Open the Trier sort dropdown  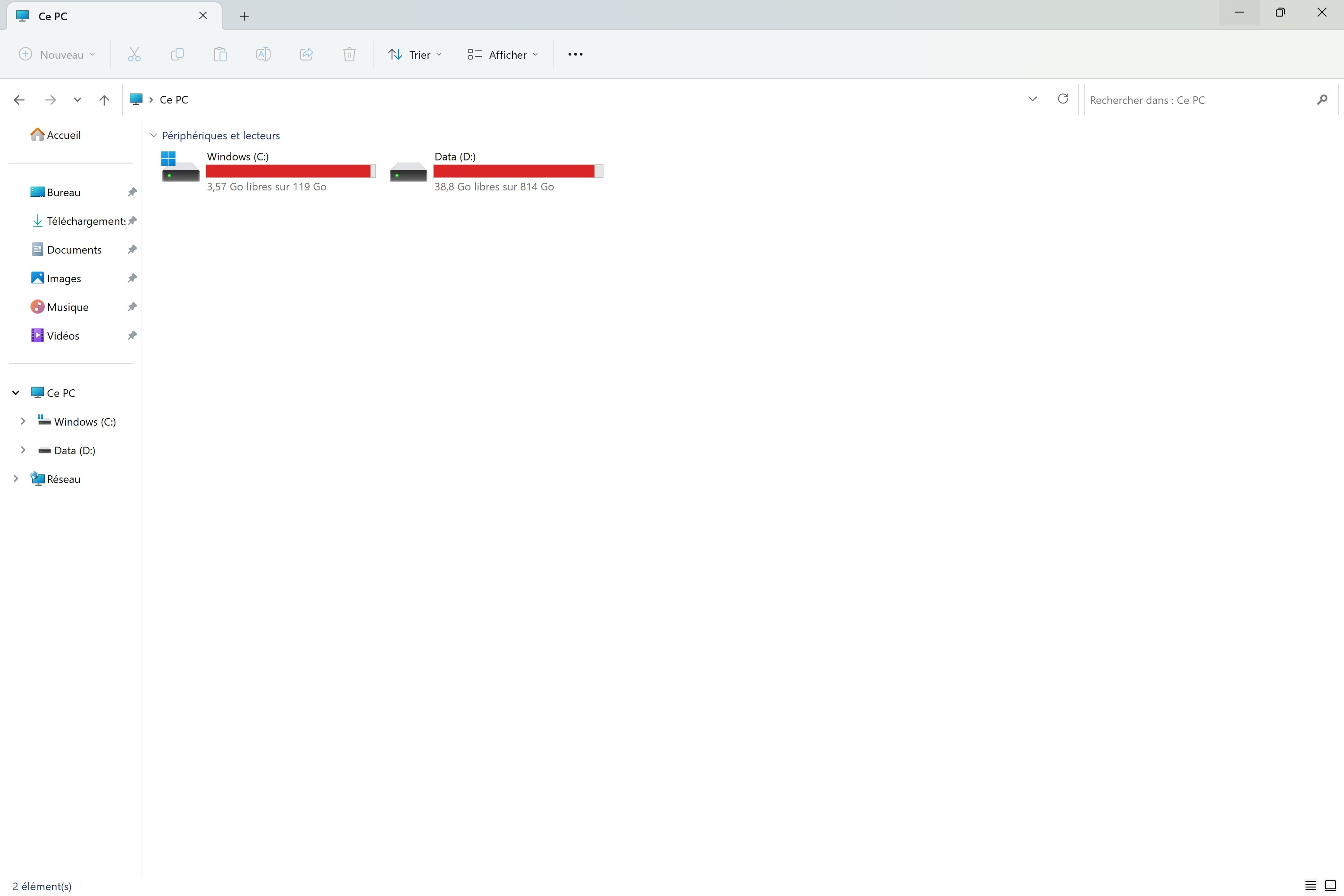(x=415, y=54)
